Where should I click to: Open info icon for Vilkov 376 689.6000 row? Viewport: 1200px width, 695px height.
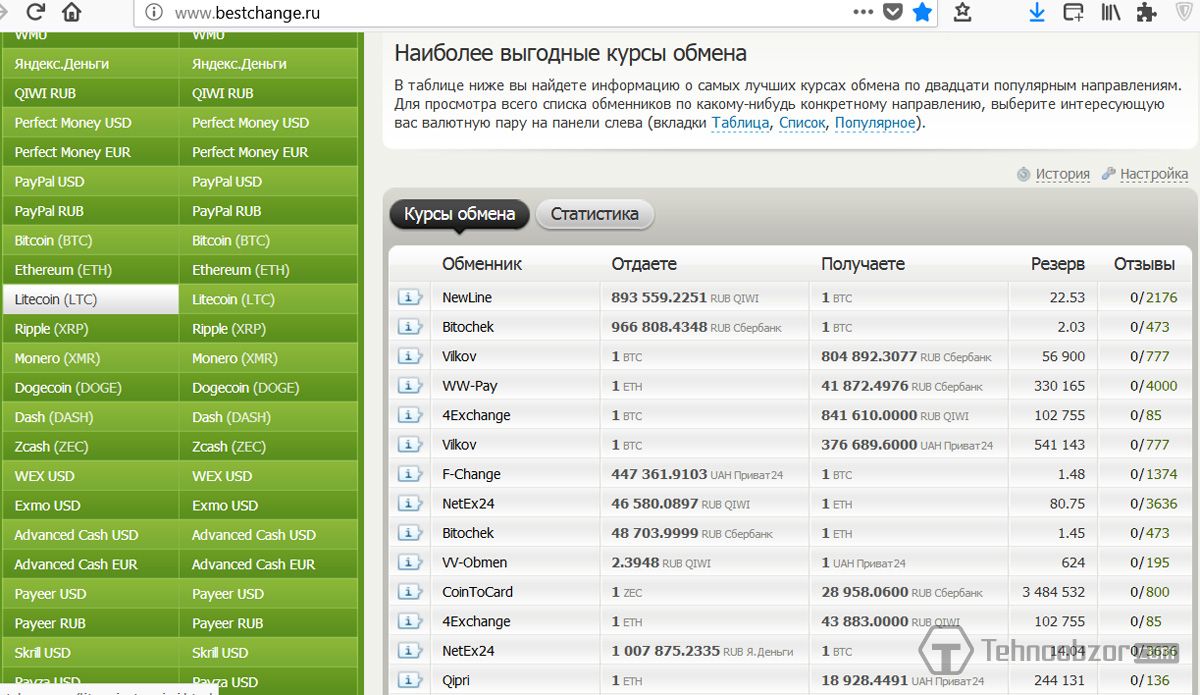pos(410,445)
